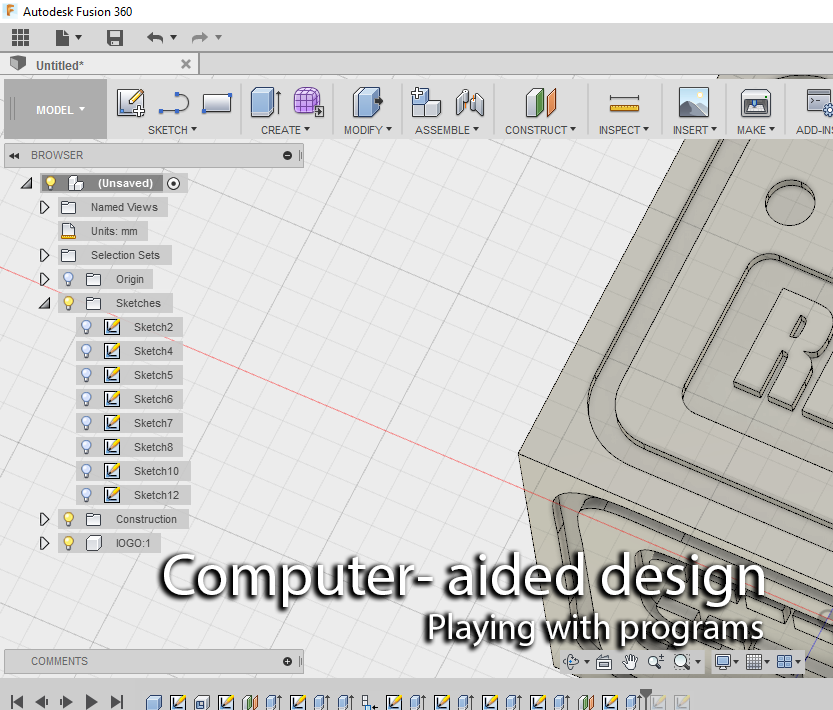Click the Zoom magnifier with plus-minus
Screen dimensions: 833x710
pyautogui.click(x=656, y=662)
